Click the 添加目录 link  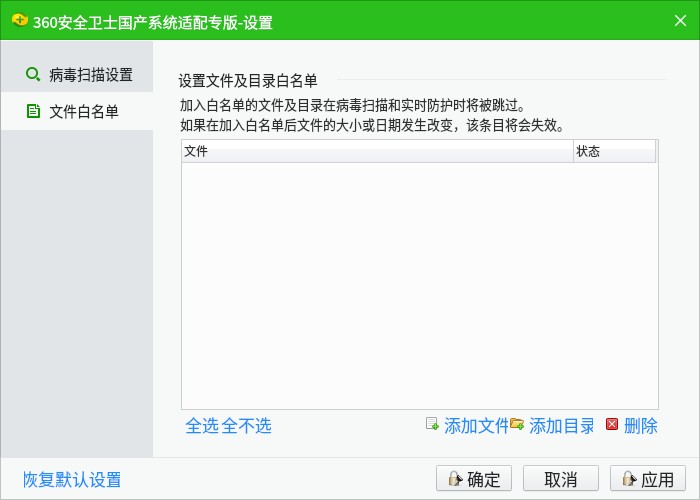pyautogui.click(x=562, y=426)
